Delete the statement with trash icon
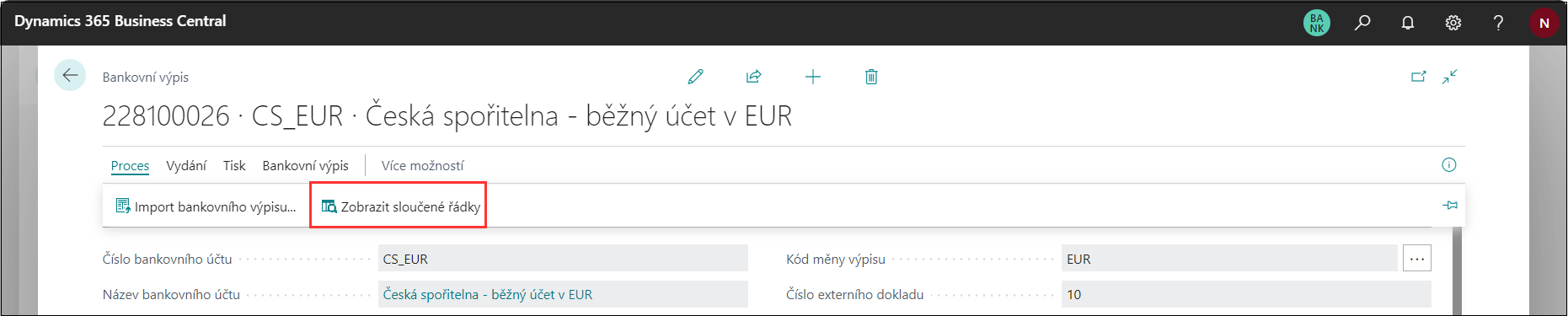Screen dimensions: 1568x316 [x=871, y=77]
